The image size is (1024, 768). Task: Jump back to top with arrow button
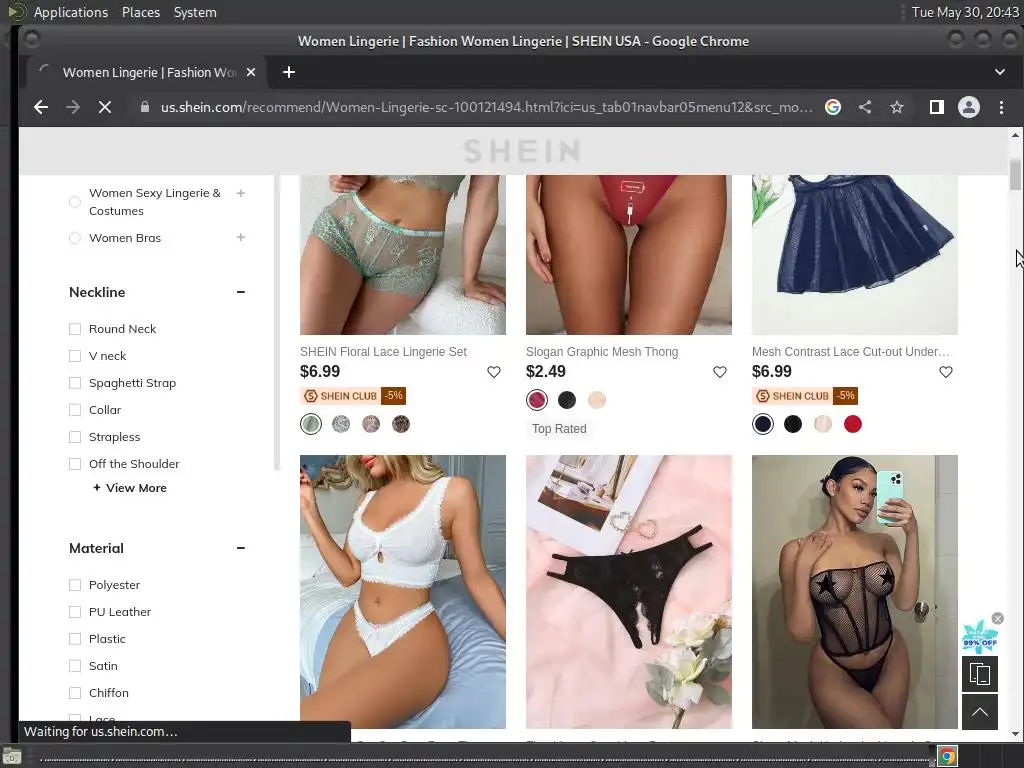[x=980, y=712]
